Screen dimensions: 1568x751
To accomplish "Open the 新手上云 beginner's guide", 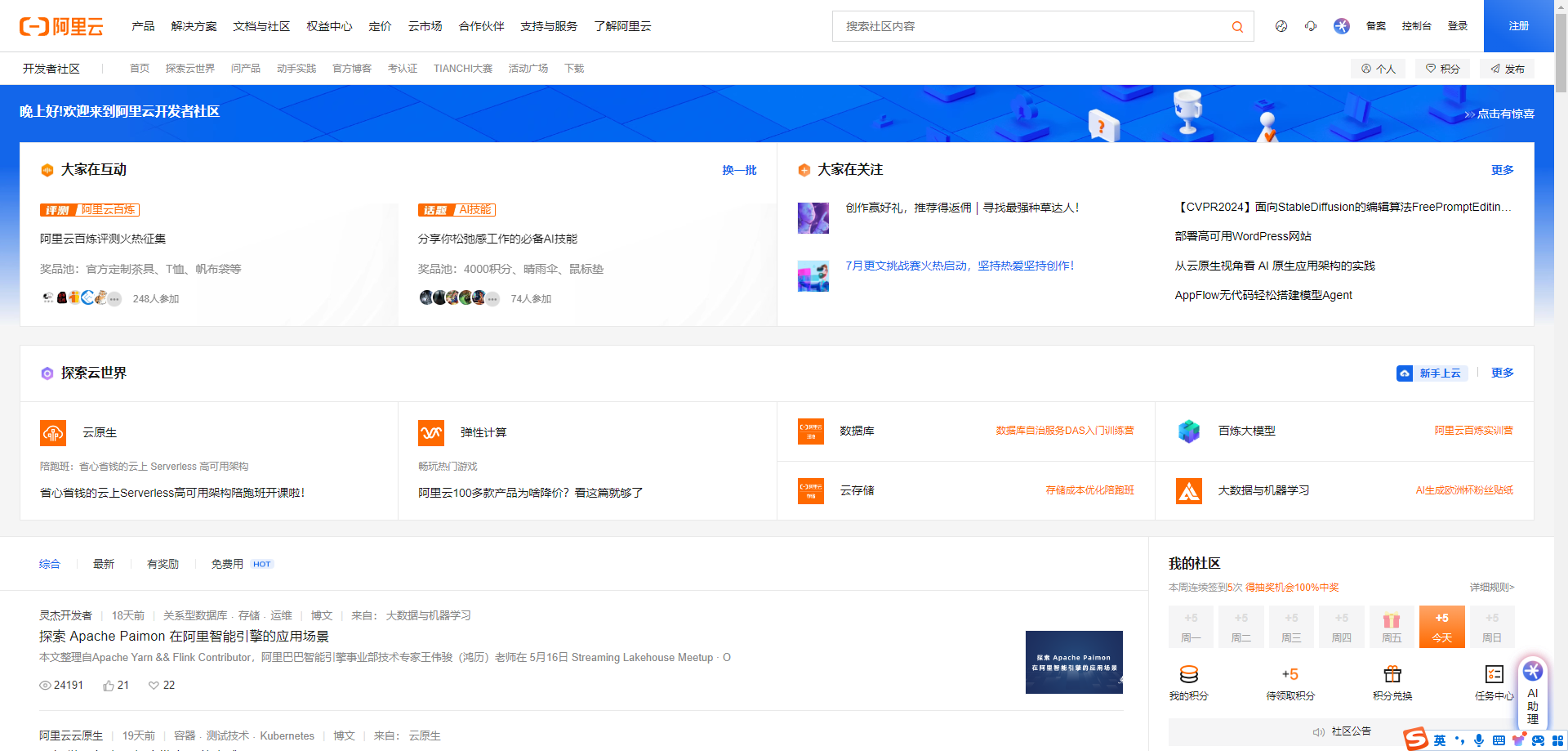I will [1432, 373].
